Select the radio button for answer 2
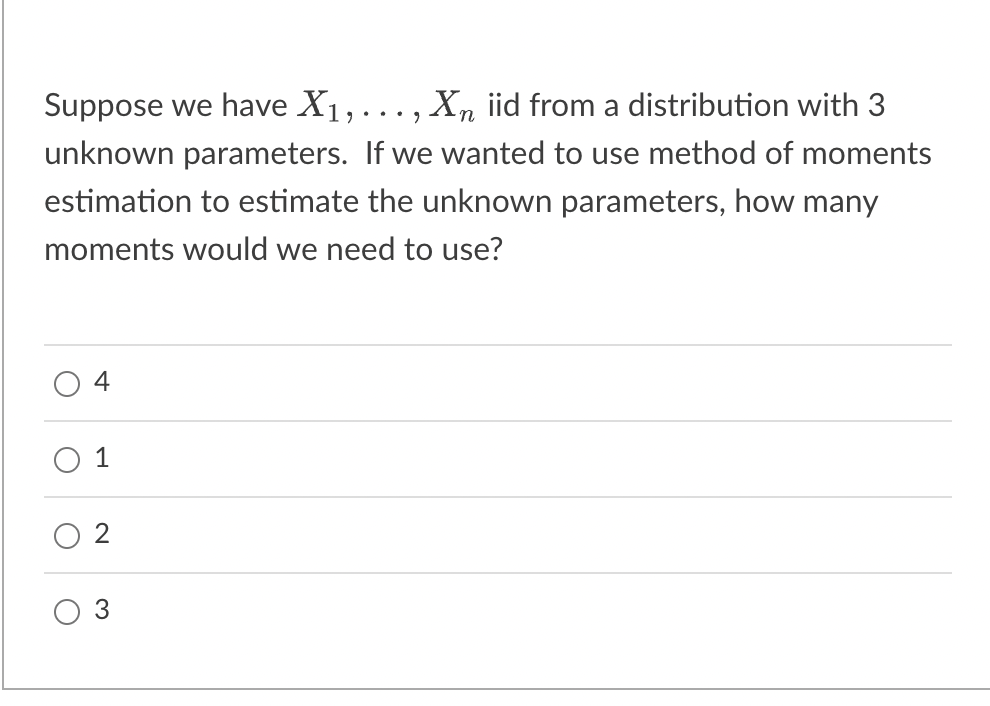 point(66,535)
